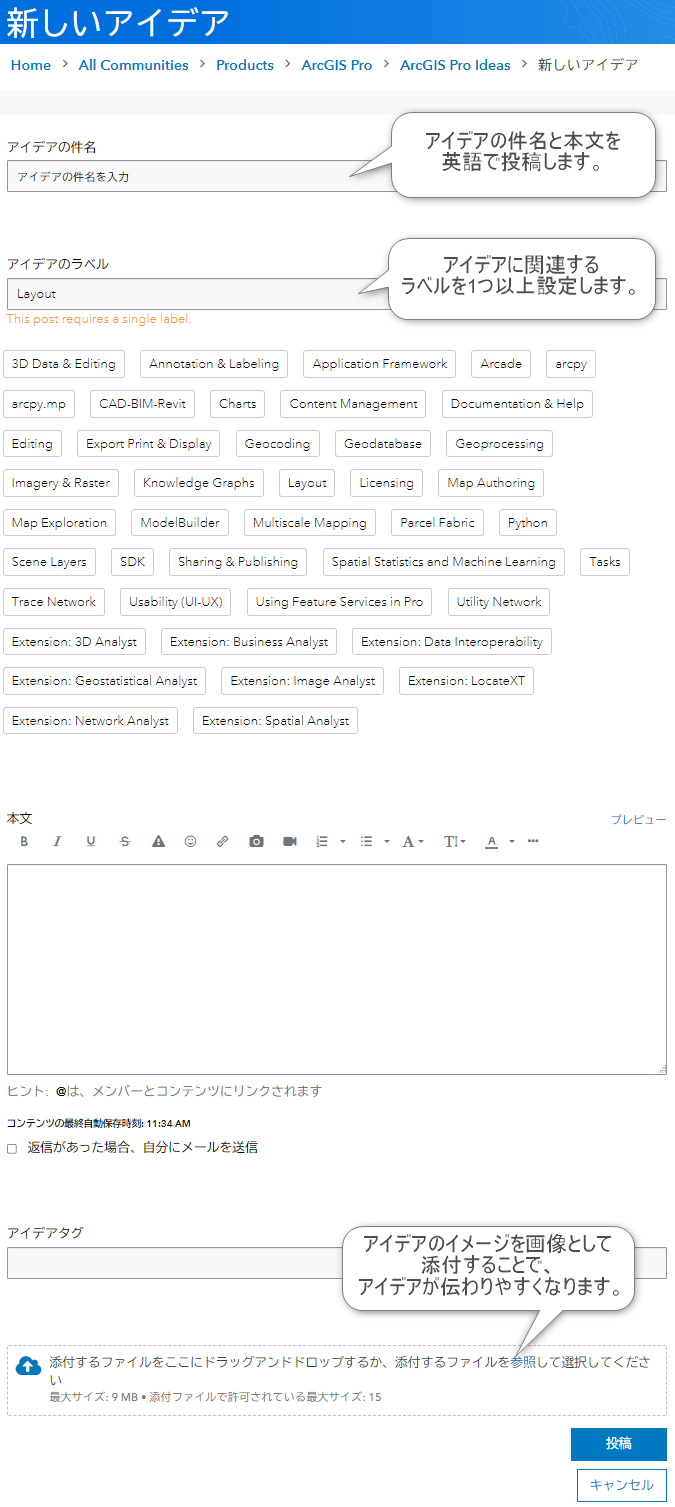The width and height of the screenshot is (675, 1507).
Task: Choose the Arcade label
Action: click(501, 364)
